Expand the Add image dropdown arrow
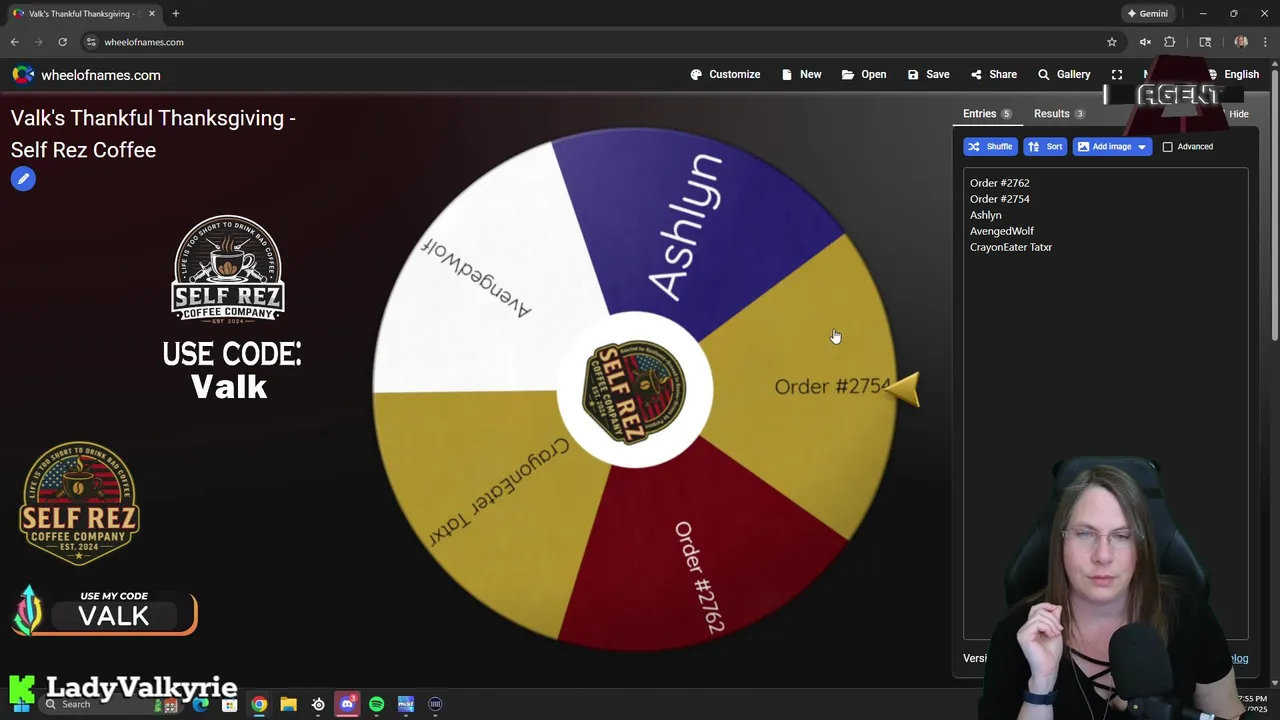 (x=1142, y=147)
